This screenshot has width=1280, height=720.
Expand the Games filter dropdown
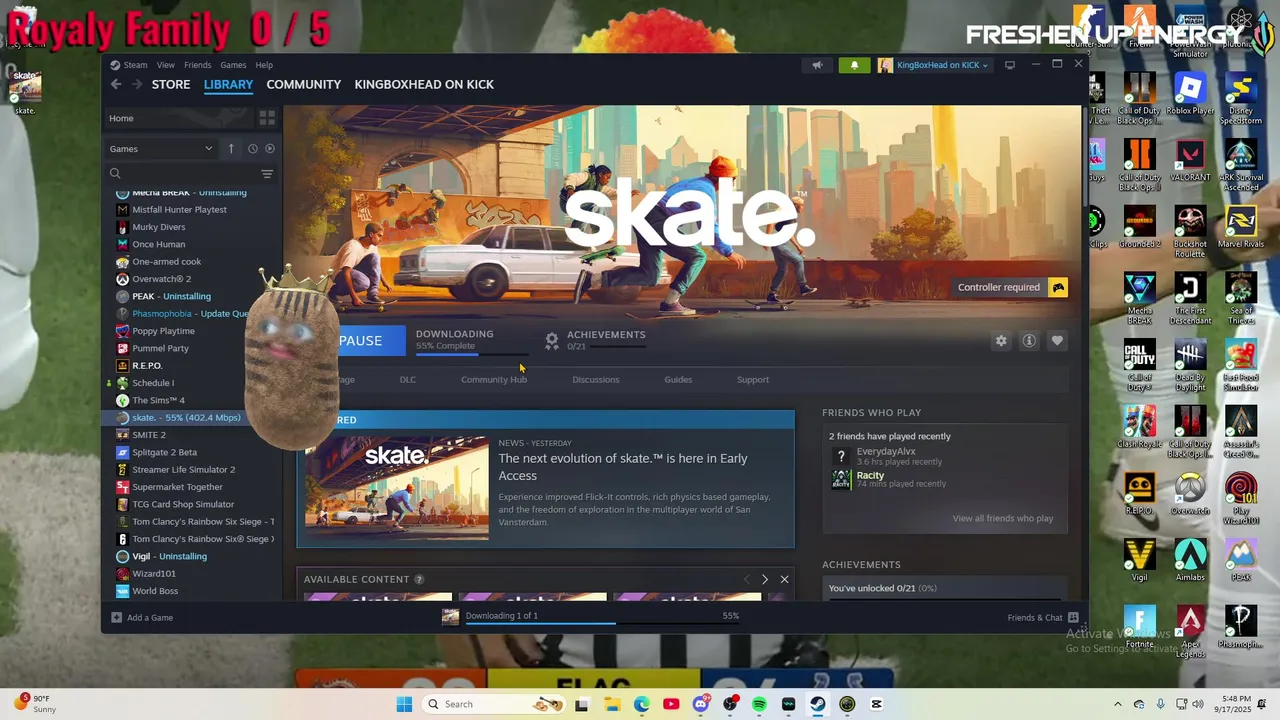tap(161, 148)
